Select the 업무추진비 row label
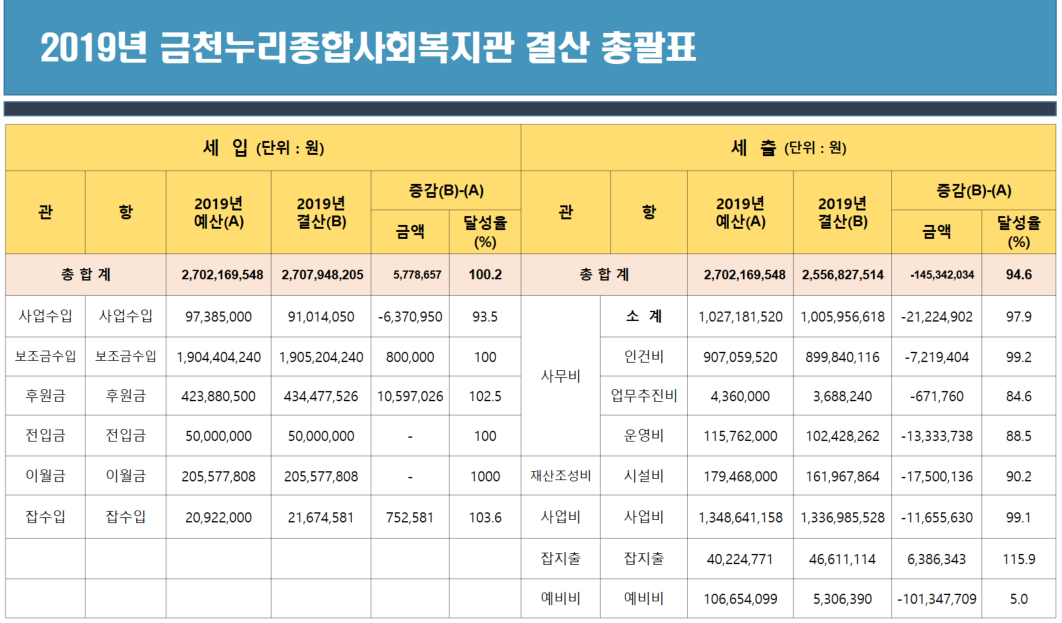The width and height of the screenshot is (1062, 623). (649, 396)
